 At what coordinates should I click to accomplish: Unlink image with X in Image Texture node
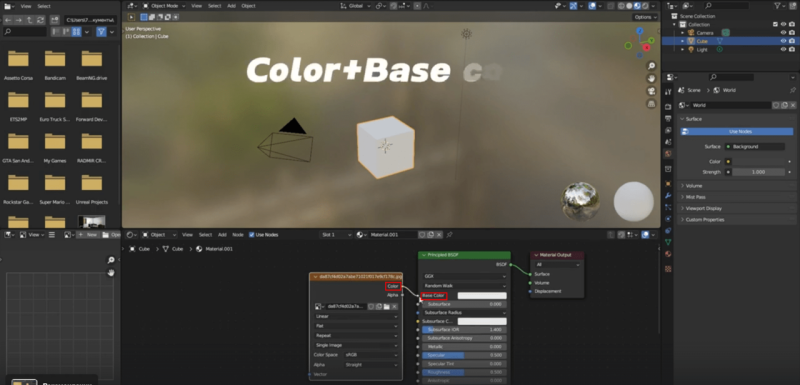(x=394, y=306)
